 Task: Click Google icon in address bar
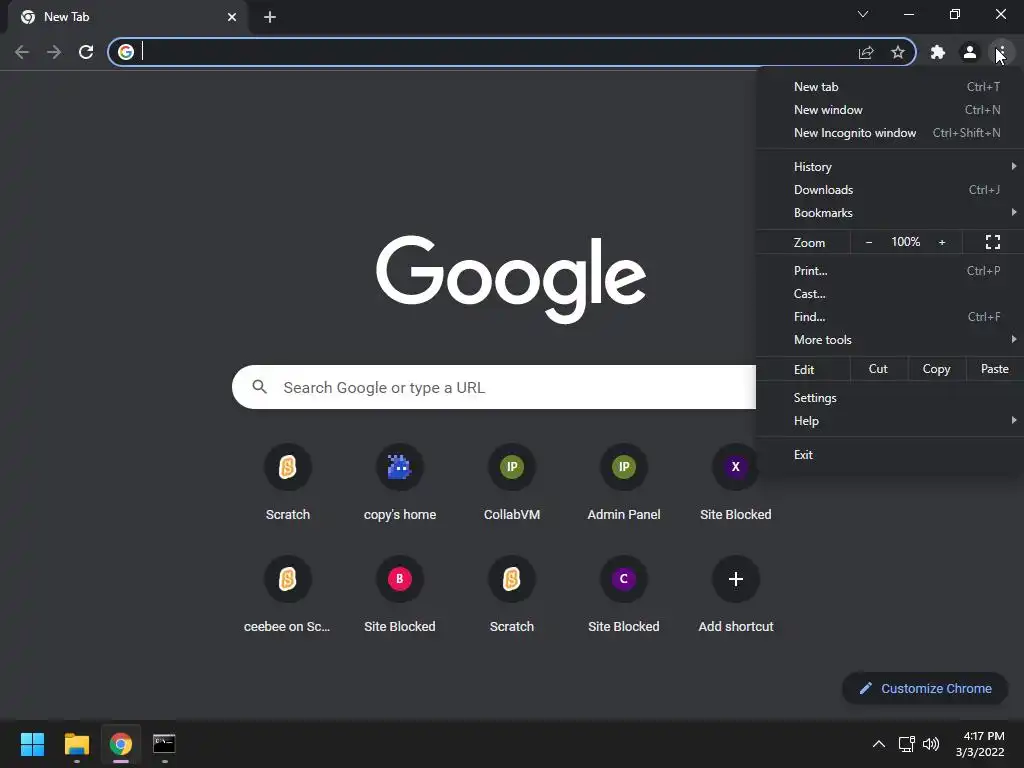(x=126, y=52)
